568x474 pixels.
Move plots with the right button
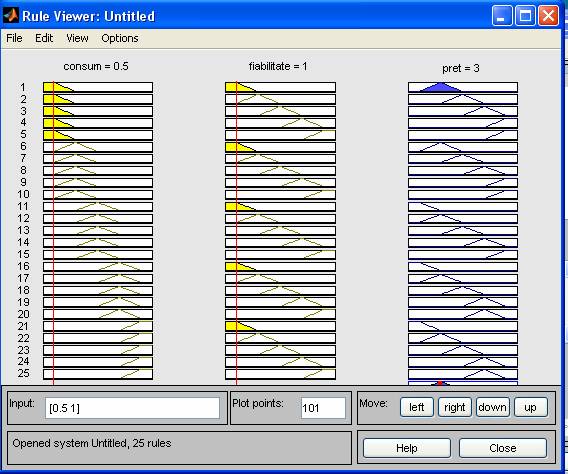pyautogui.click(x=455, y=407)
